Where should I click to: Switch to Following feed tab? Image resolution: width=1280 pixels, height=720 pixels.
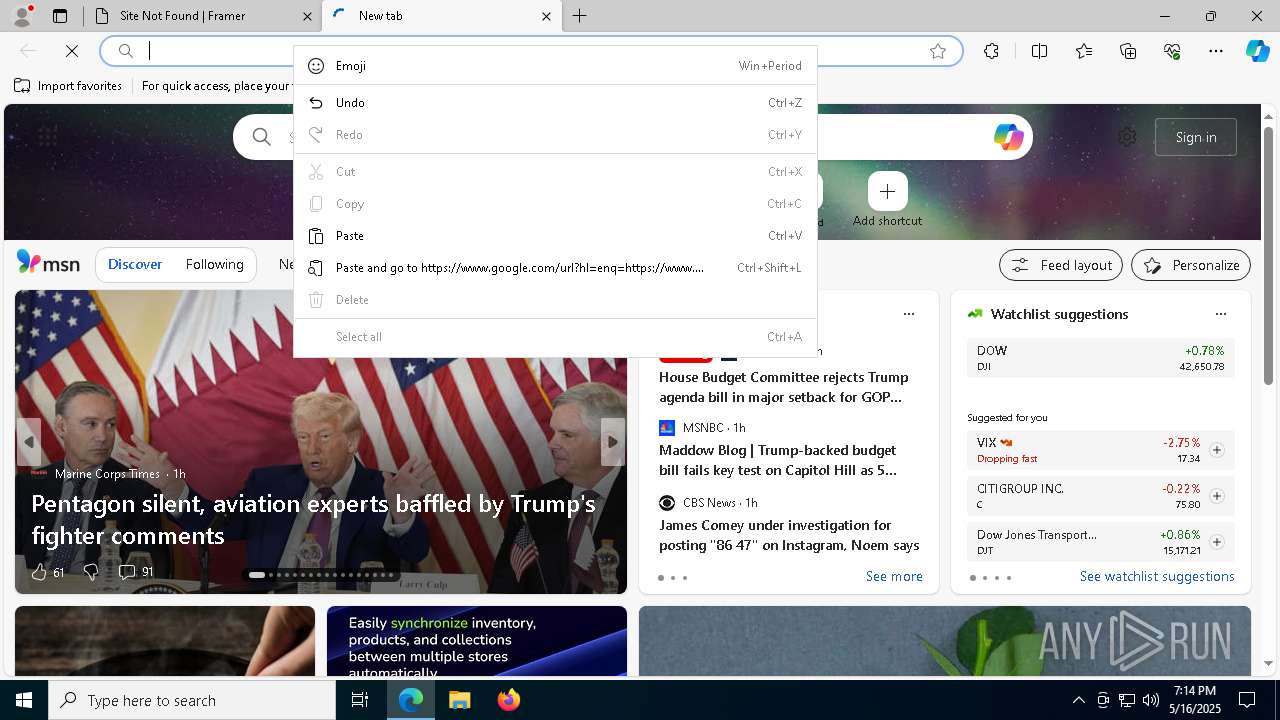click(214, 265)
